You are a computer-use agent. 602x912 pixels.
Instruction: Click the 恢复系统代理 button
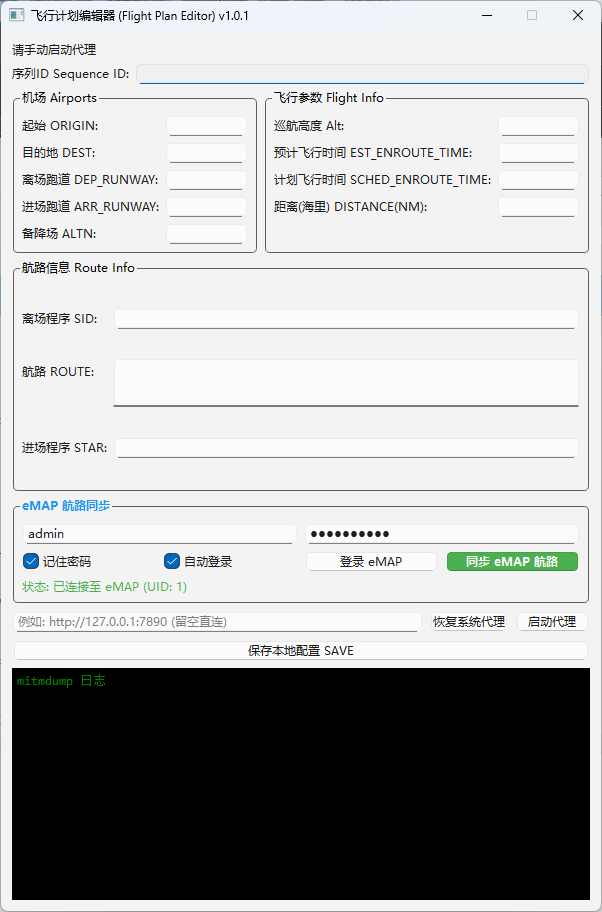coord(469,622)
